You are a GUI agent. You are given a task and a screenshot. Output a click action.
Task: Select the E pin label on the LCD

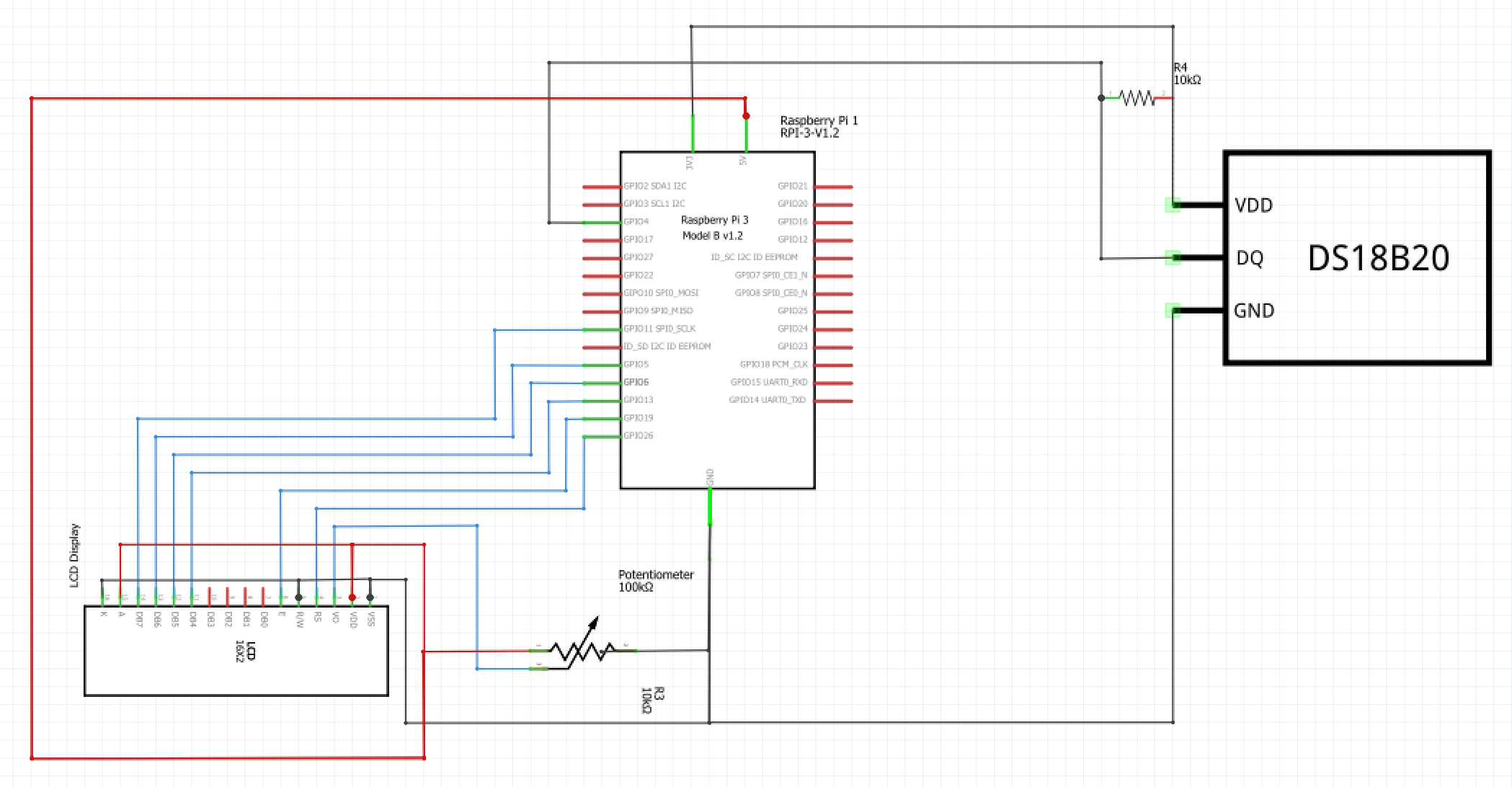[282, 614]
